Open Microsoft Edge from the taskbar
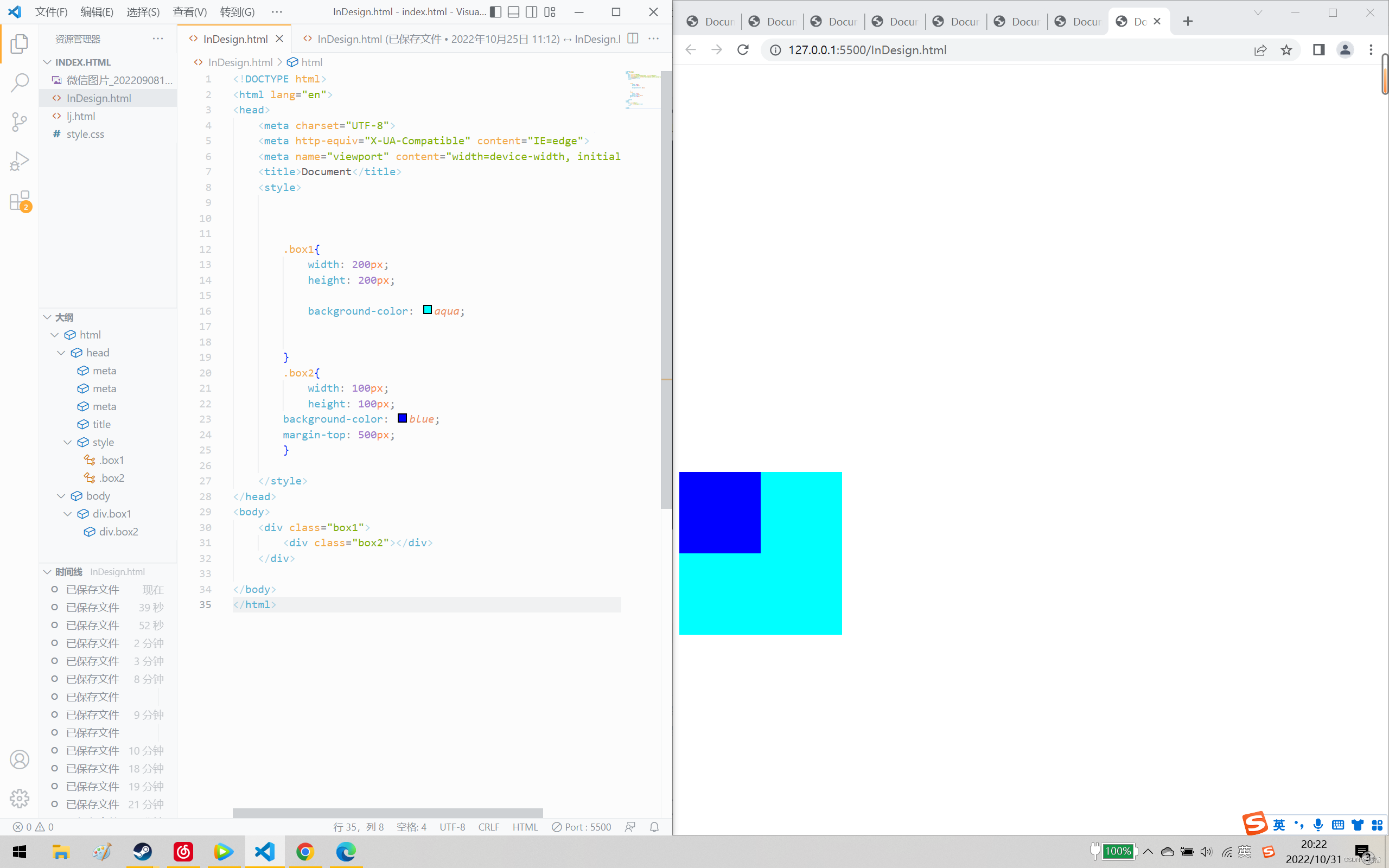1389x868 pixels. coord(346,851)
